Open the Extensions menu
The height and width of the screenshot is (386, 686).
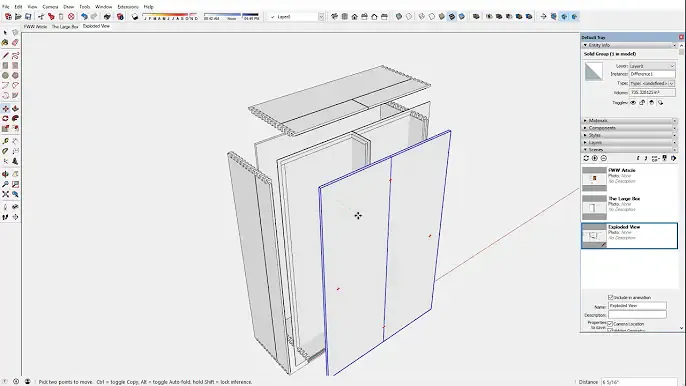point(128,7)
